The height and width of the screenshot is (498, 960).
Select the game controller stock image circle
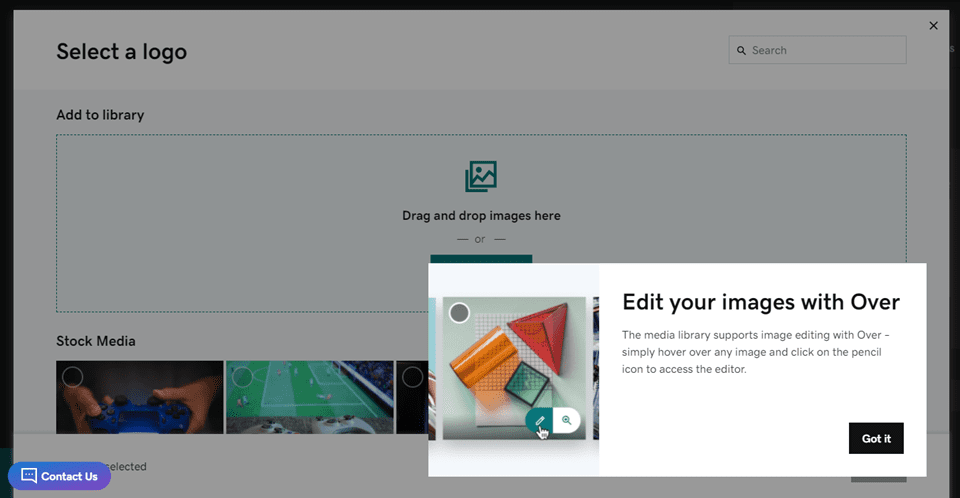[x=73, y=377]
